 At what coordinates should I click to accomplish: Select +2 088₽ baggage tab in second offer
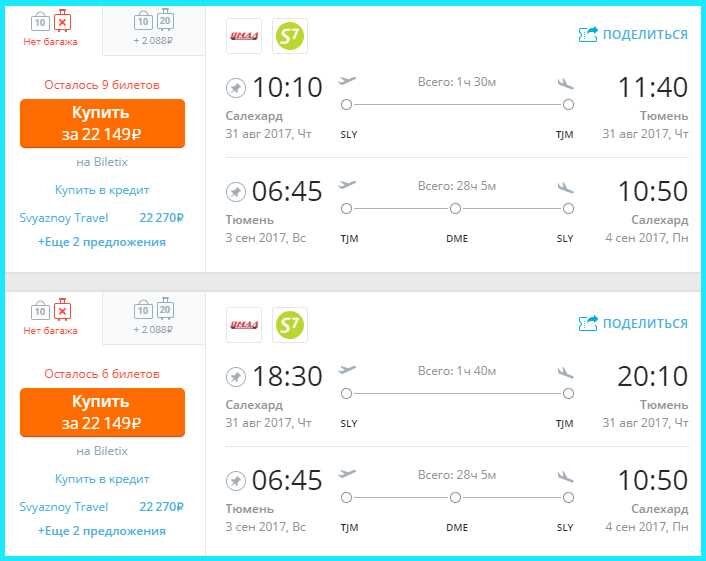click(154, 318)
